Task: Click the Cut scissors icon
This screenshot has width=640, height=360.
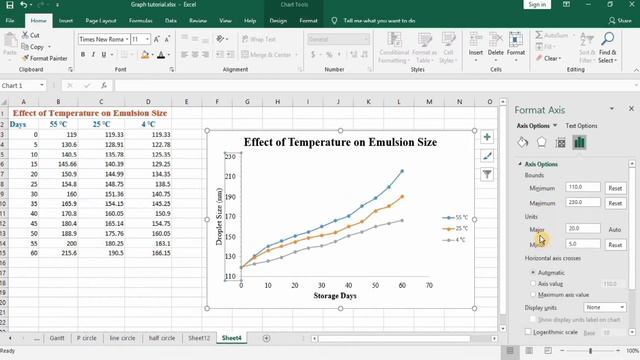Action: coord(25,36)
